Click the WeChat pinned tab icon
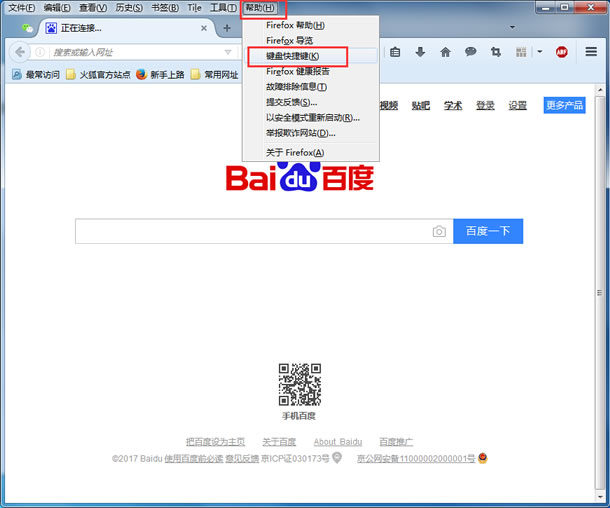The width and height of the screenshot is (610, 508). tap(27, 28)
